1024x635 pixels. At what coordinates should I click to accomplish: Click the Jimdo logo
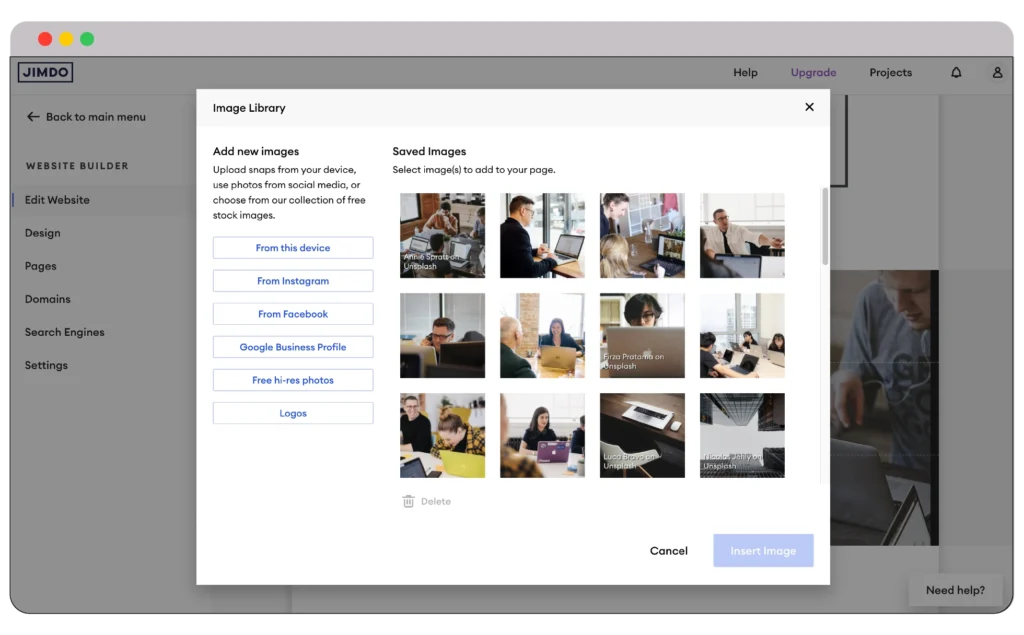(x=45, y=72)
